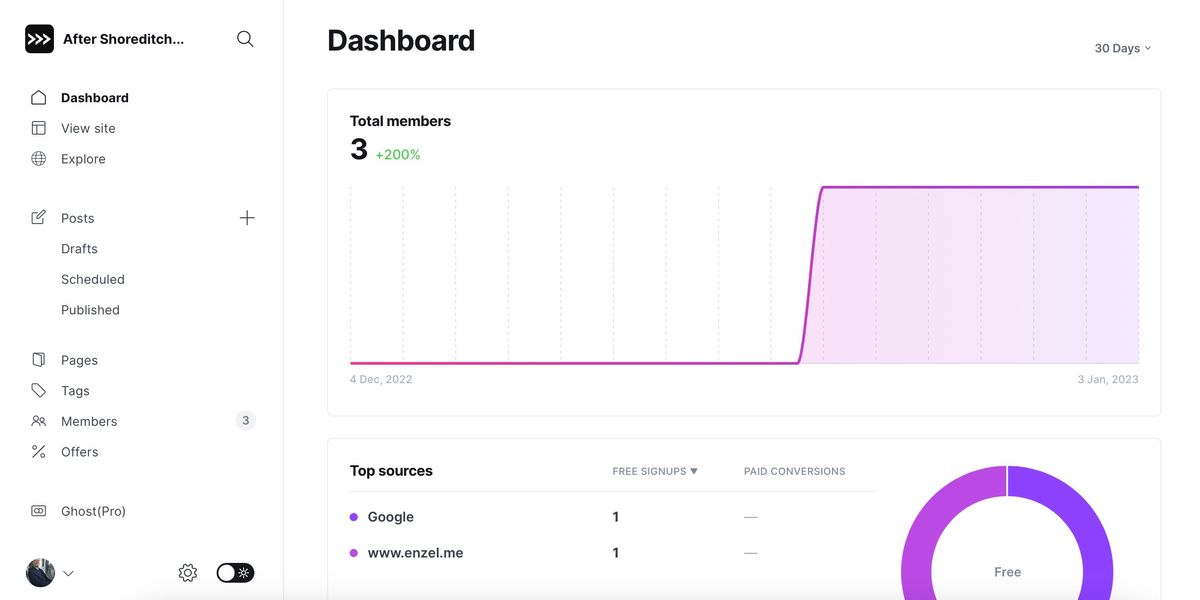This screenshot has width=1200, height=600.
Task: Click the After Shoreditch site title
Action: point(124,39)
